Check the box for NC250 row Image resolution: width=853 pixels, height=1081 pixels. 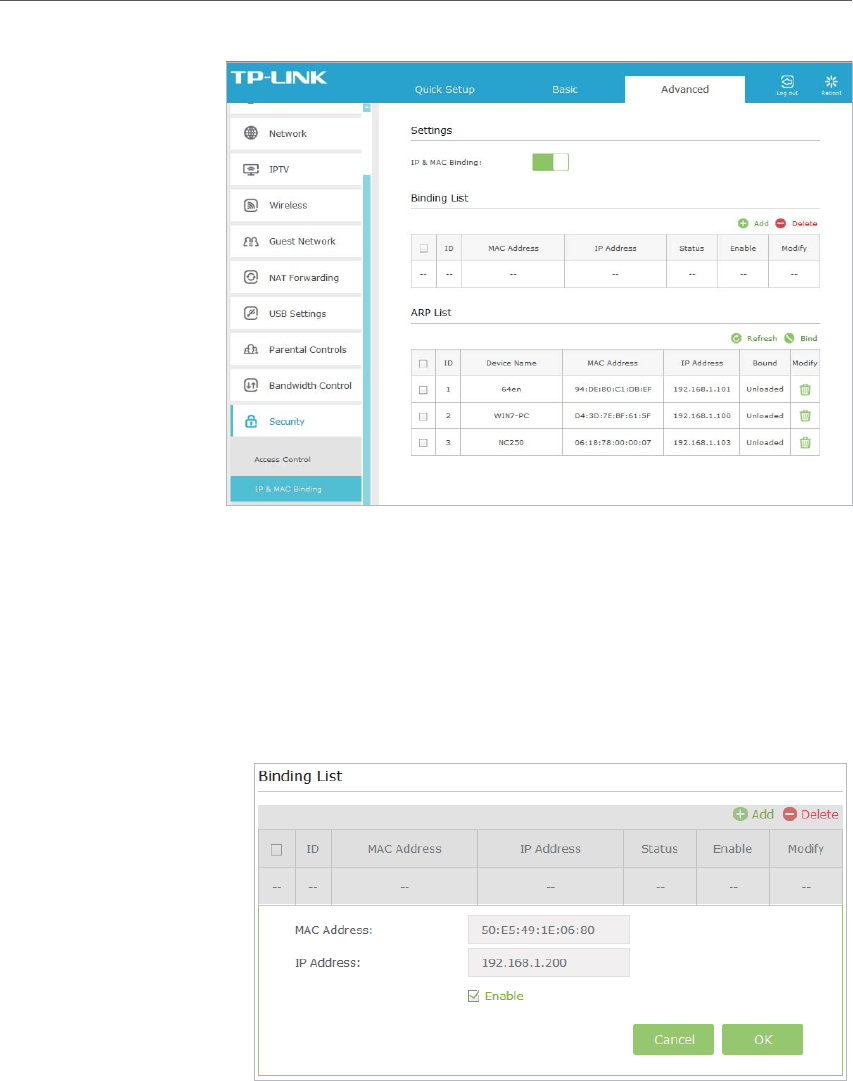point(423,443)
